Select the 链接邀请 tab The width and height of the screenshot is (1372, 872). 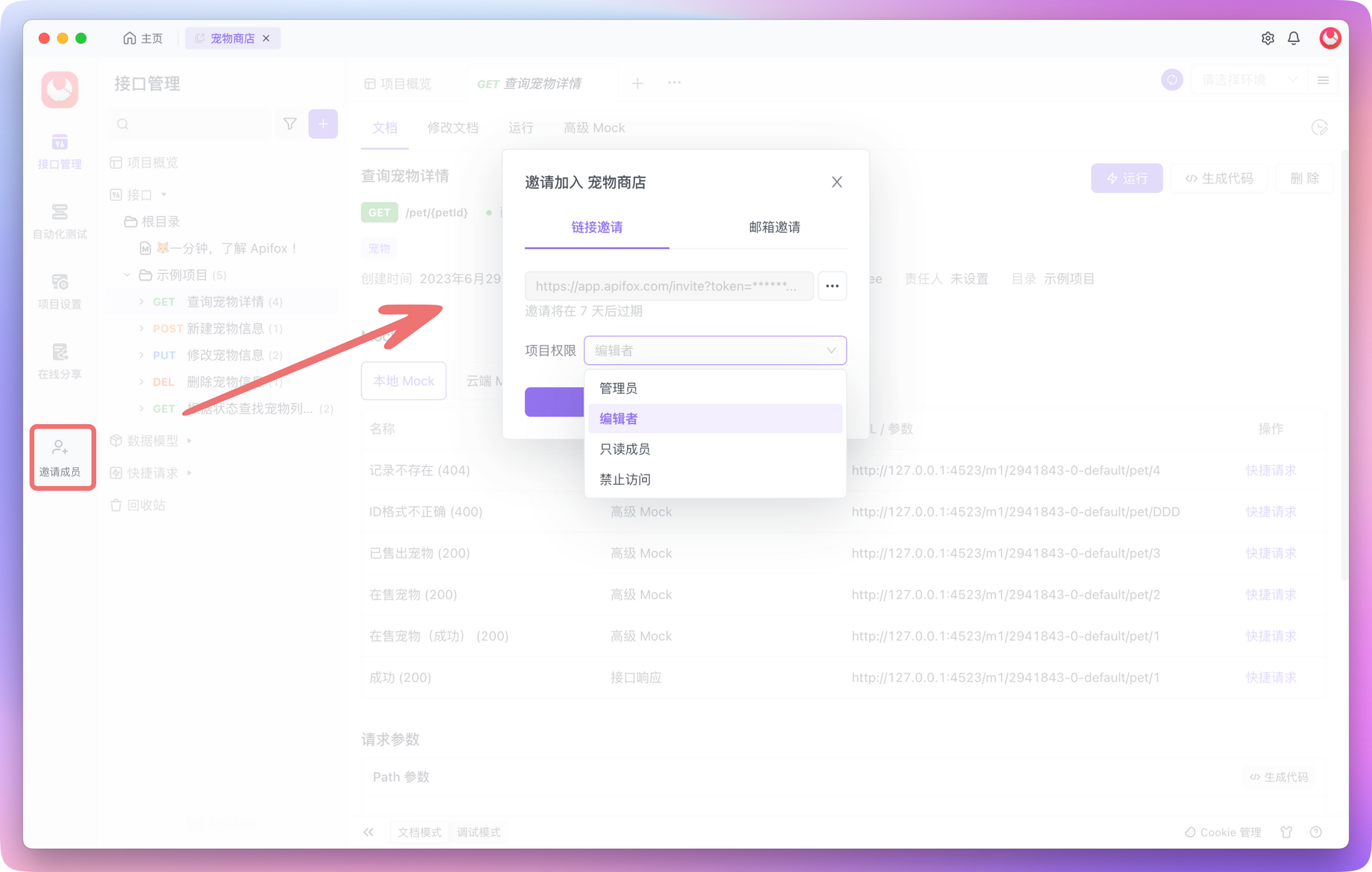597,227
